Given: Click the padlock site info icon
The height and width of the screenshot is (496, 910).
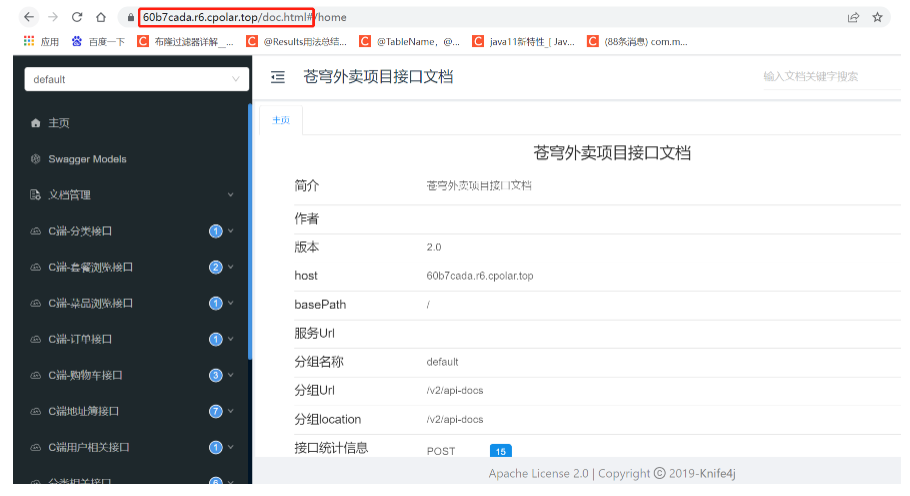Looking at the screenshot, I should point(131,18).
